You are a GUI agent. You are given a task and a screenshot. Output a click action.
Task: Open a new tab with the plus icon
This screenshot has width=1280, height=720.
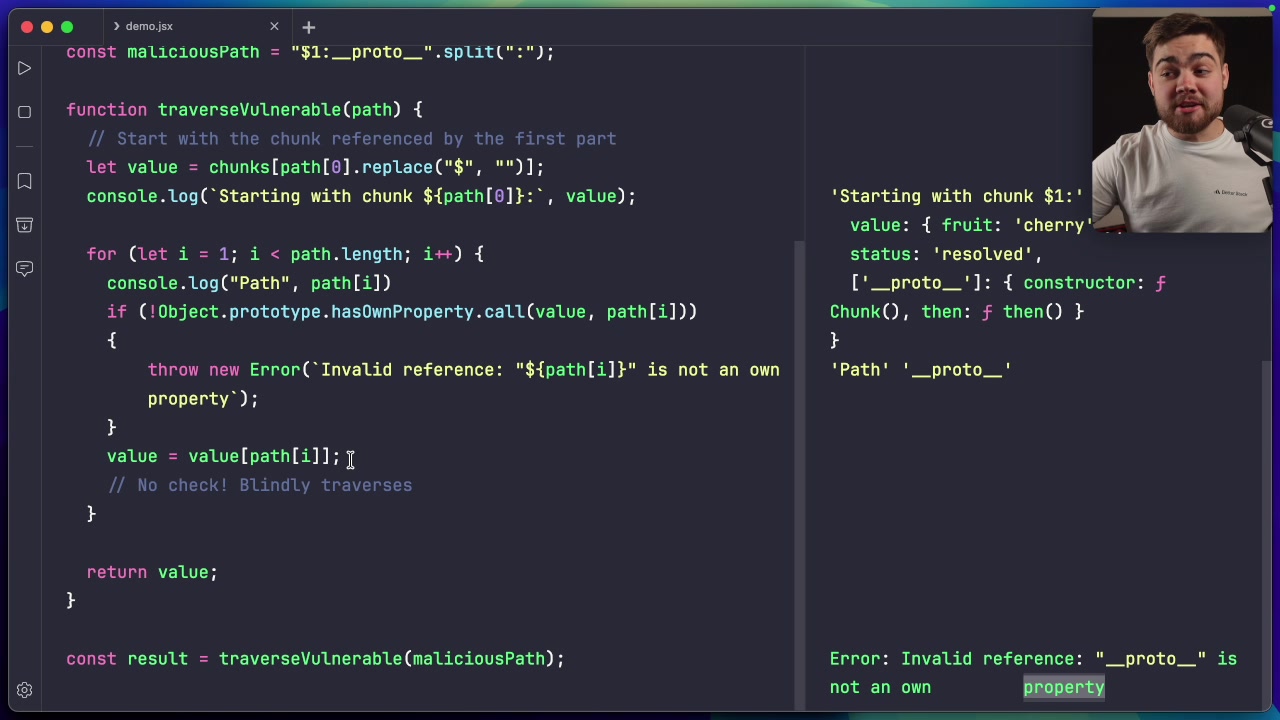tap(308, 27)
